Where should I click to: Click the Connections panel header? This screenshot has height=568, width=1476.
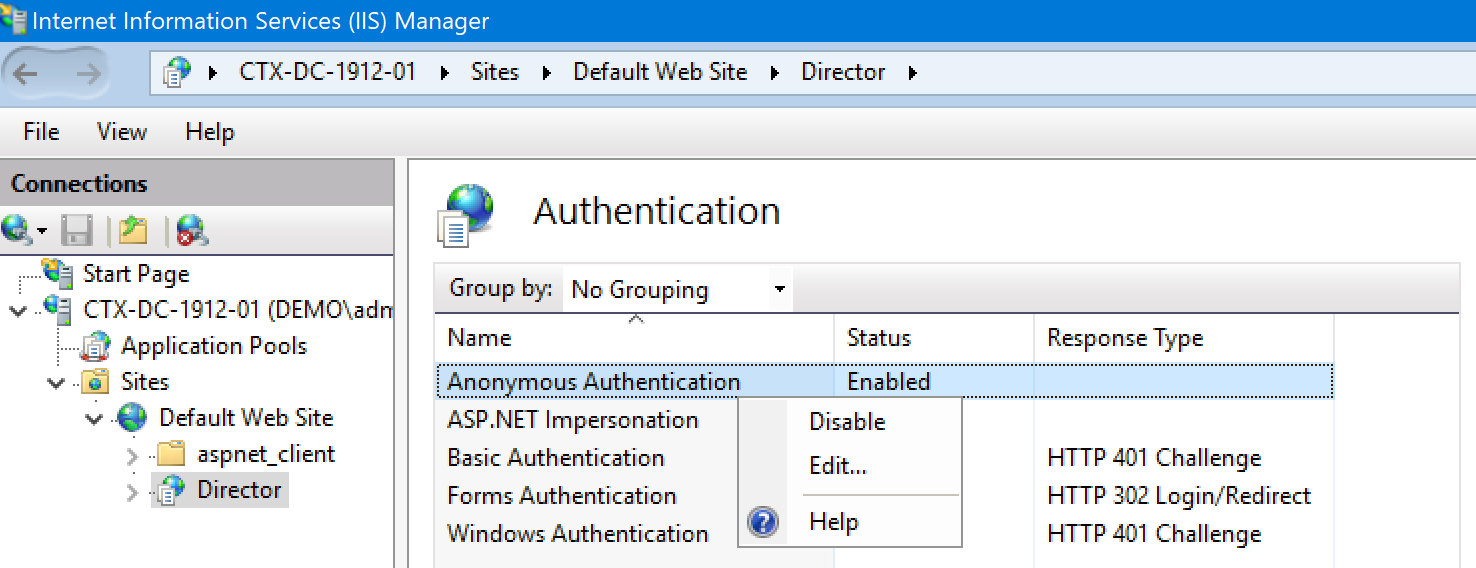click(x=197, y=184)
